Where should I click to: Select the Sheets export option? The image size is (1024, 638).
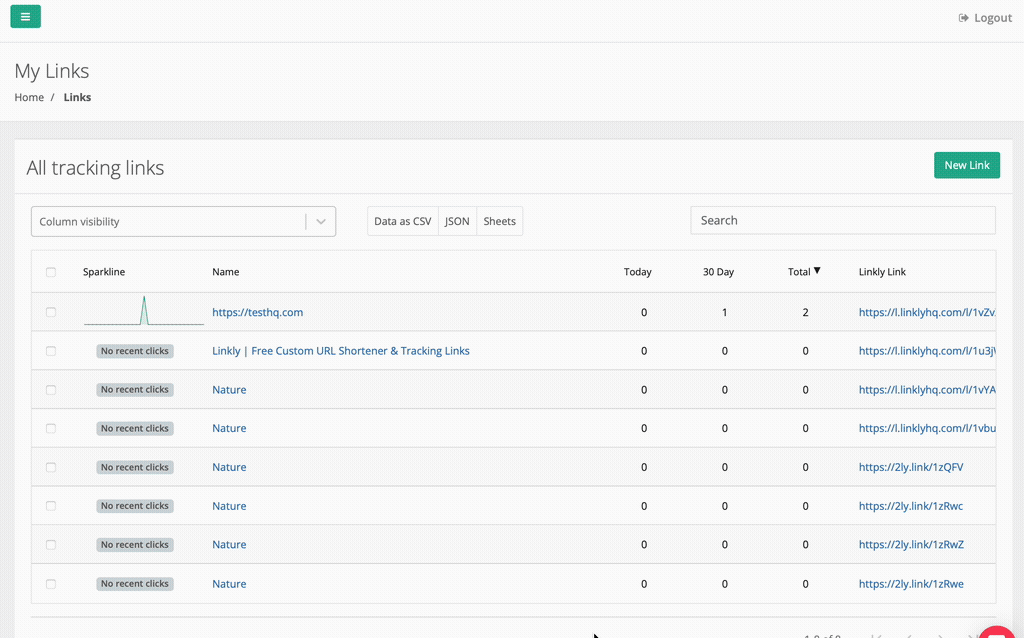[499, 220]
